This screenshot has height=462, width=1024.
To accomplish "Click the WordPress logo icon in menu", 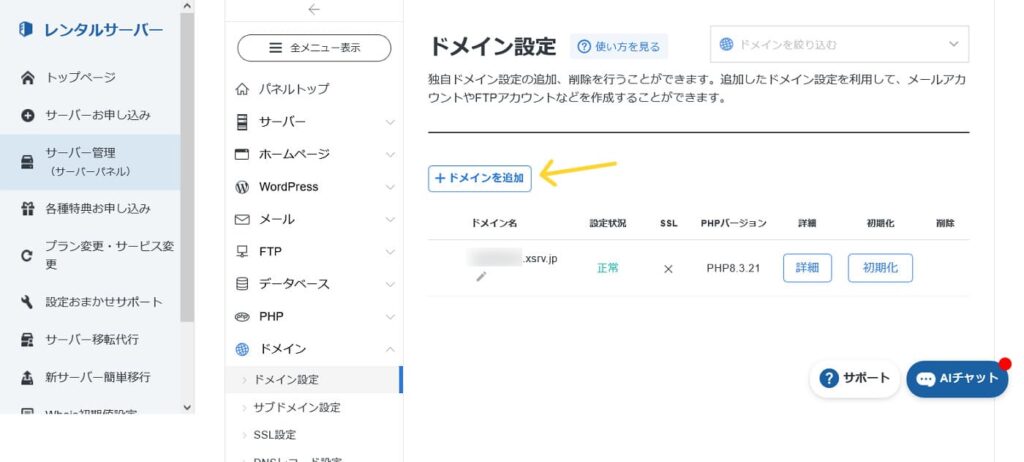I will click(x=242, y=187).
